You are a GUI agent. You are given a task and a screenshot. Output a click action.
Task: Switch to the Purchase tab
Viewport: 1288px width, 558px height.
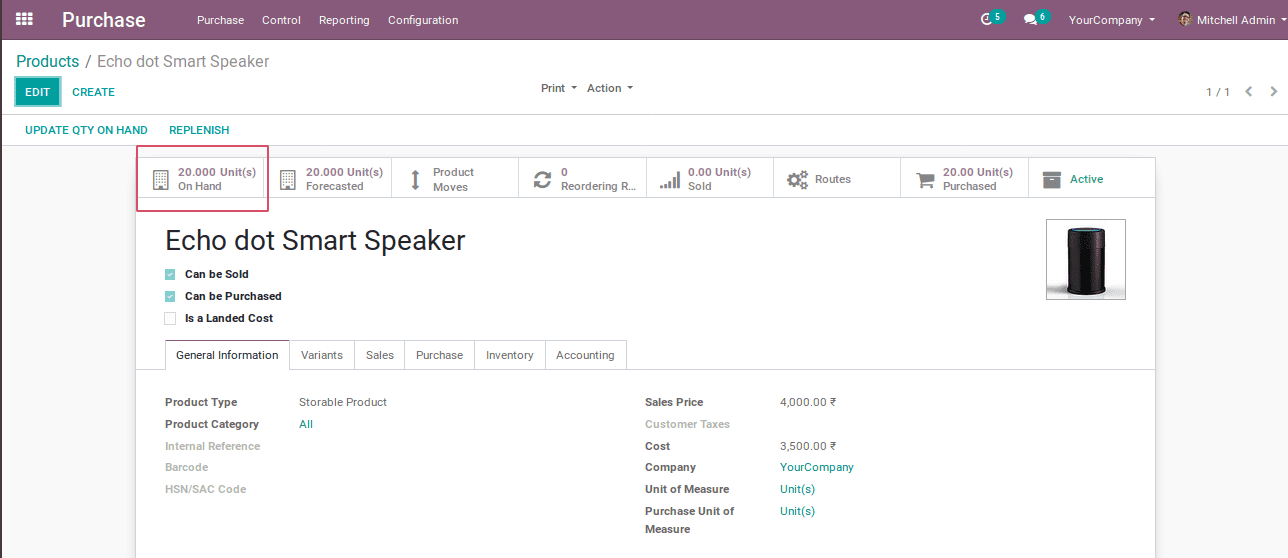(x=440, y=355)
